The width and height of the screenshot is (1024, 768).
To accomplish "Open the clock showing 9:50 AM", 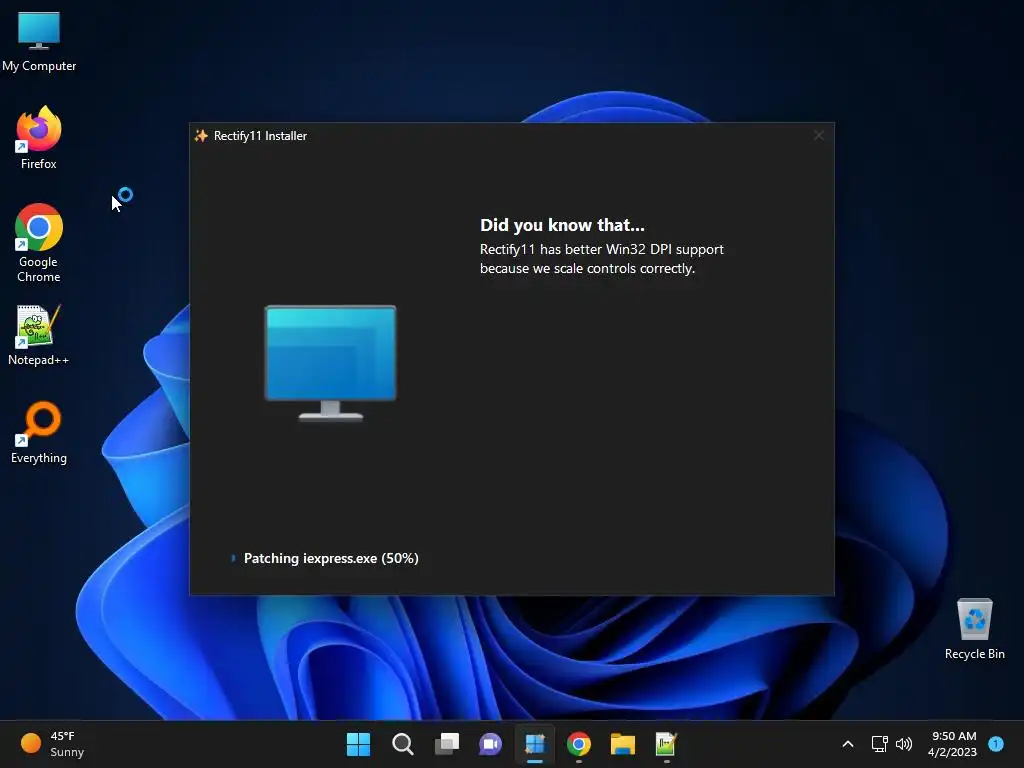I will (953, 744).
